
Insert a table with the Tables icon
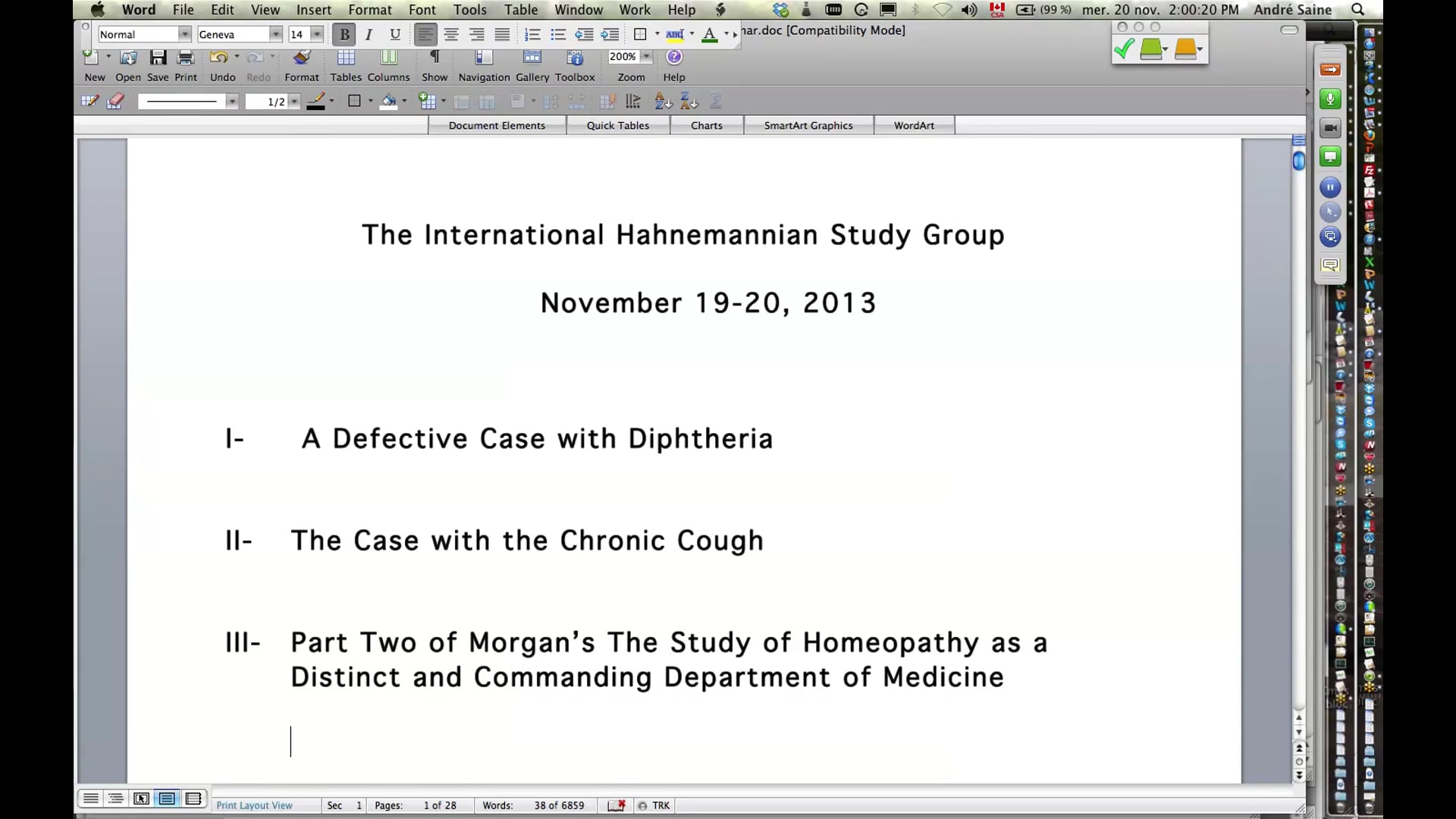(x=345, y=61)
